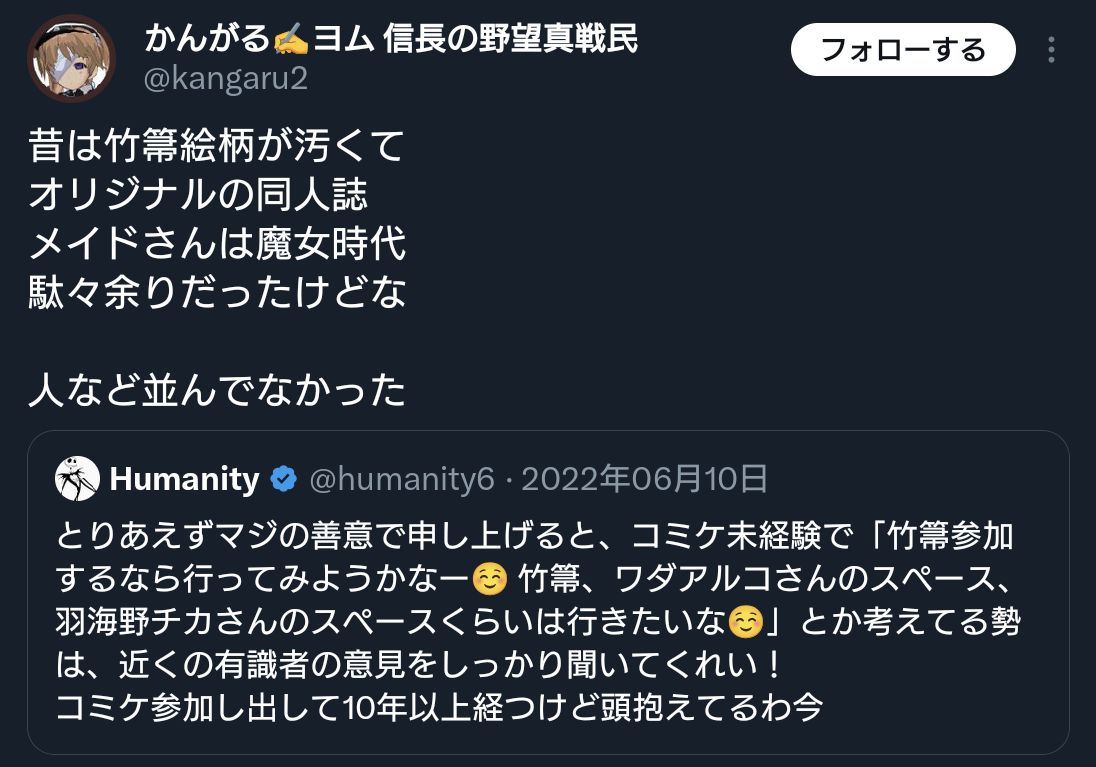This screenshot has height=767, width=1096.
Task: Click the tweet line オリジナルの同人誌
Action: point(198,196)
